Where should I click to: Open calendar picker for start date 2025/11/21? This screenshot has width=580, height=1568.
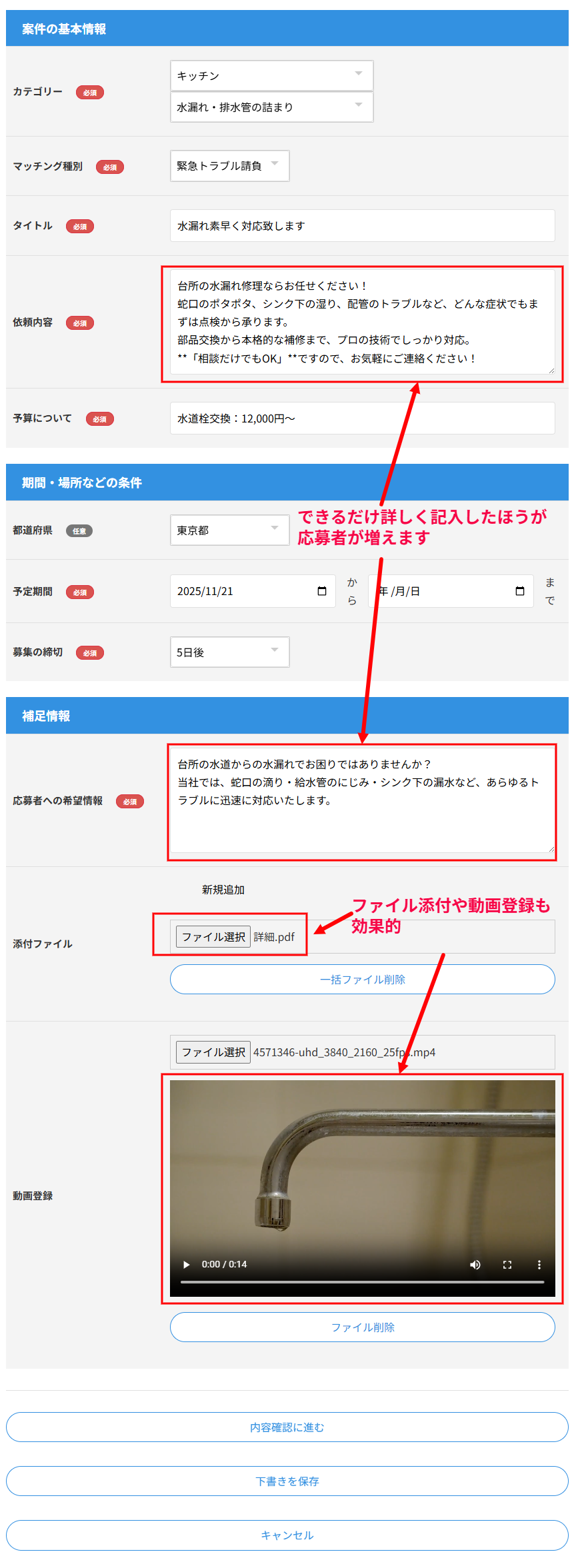tap(322, 591)
